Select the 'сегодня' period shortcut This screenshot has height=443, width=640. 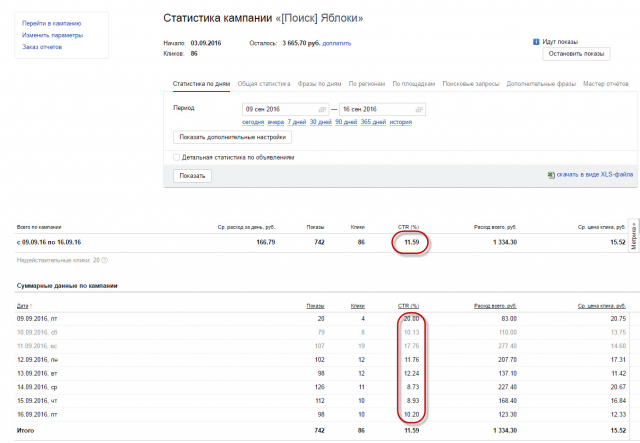[253, 122]
